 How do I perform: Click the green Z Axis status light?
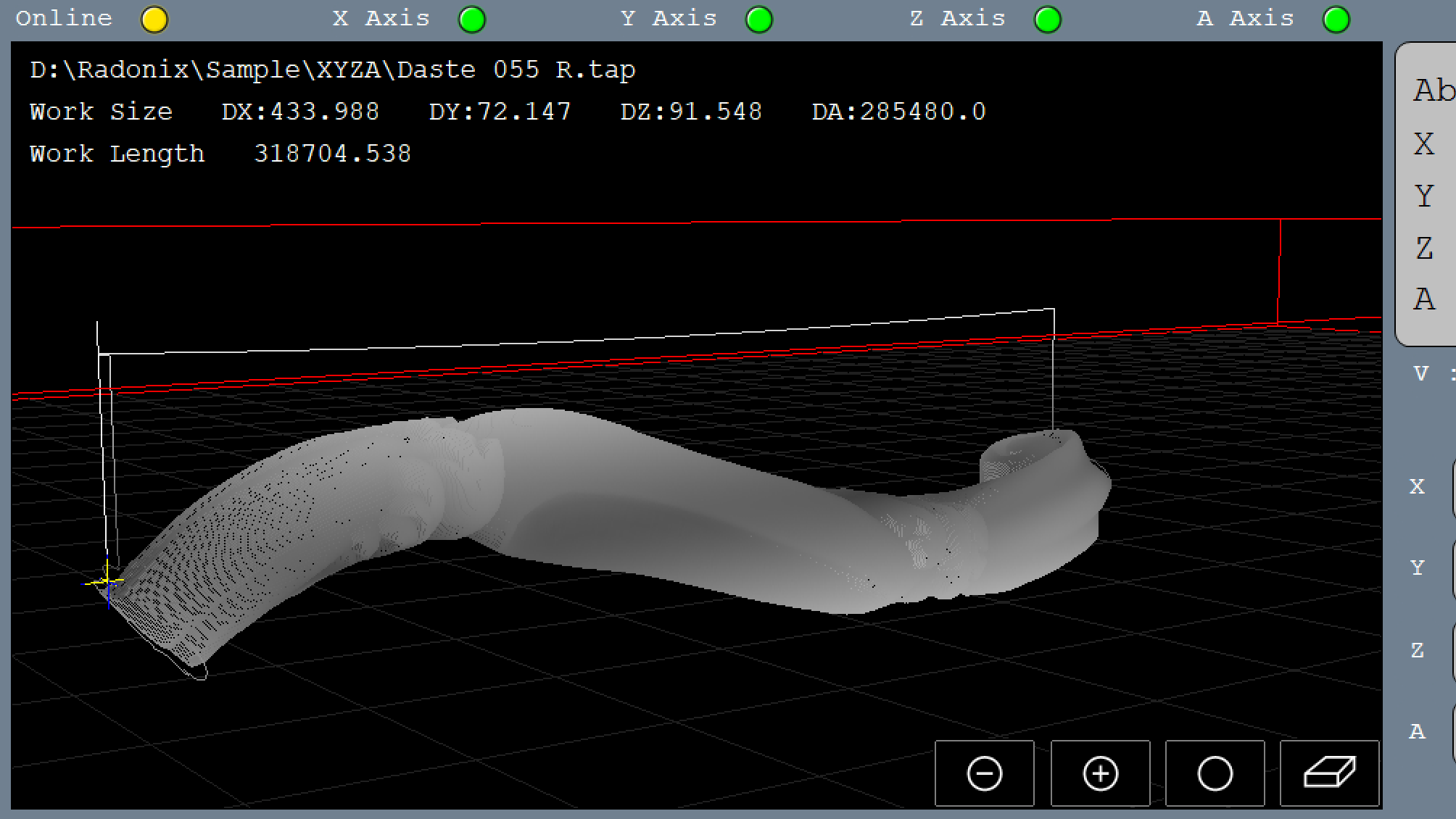[x=1048, y=20]
